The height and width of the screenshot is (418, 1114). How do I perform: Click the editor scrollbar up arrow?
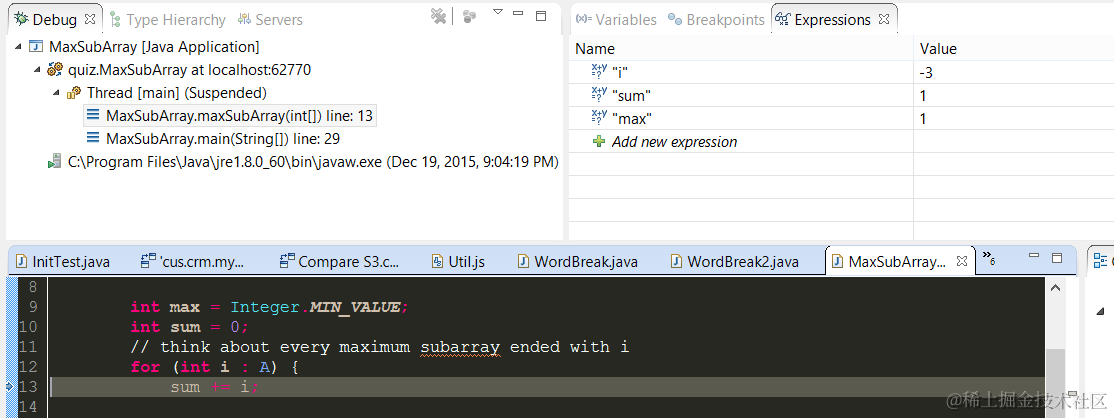click(1055, 288)
